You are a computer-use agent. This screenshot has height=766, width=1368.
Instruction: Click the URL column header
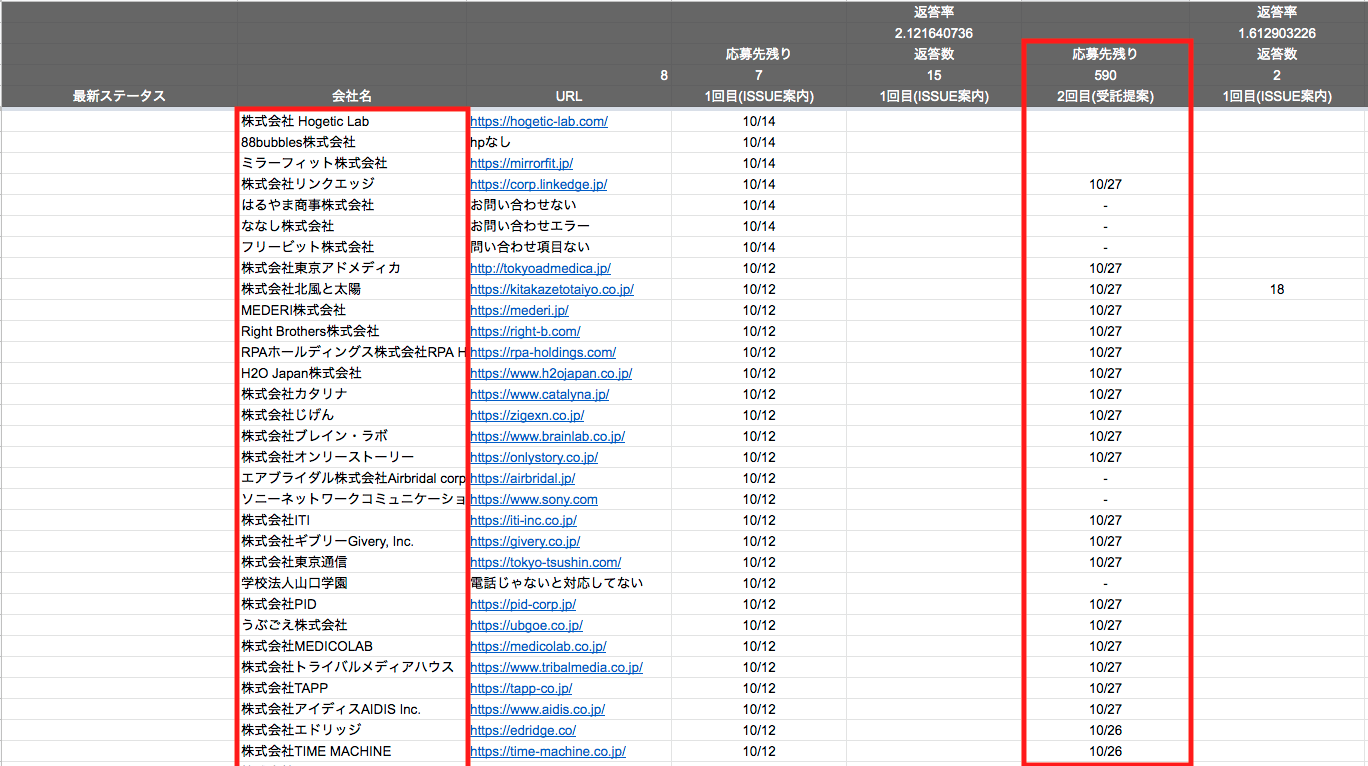pyautogui.click(x=569, y=96)
